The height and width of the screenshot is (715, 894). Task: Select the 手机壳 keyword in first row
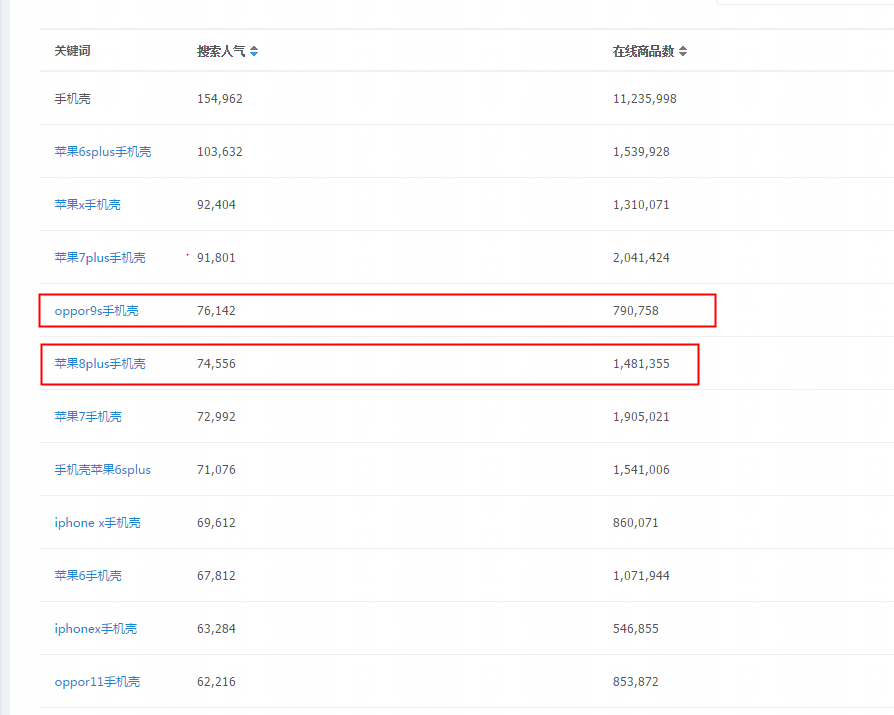point(72,99)
